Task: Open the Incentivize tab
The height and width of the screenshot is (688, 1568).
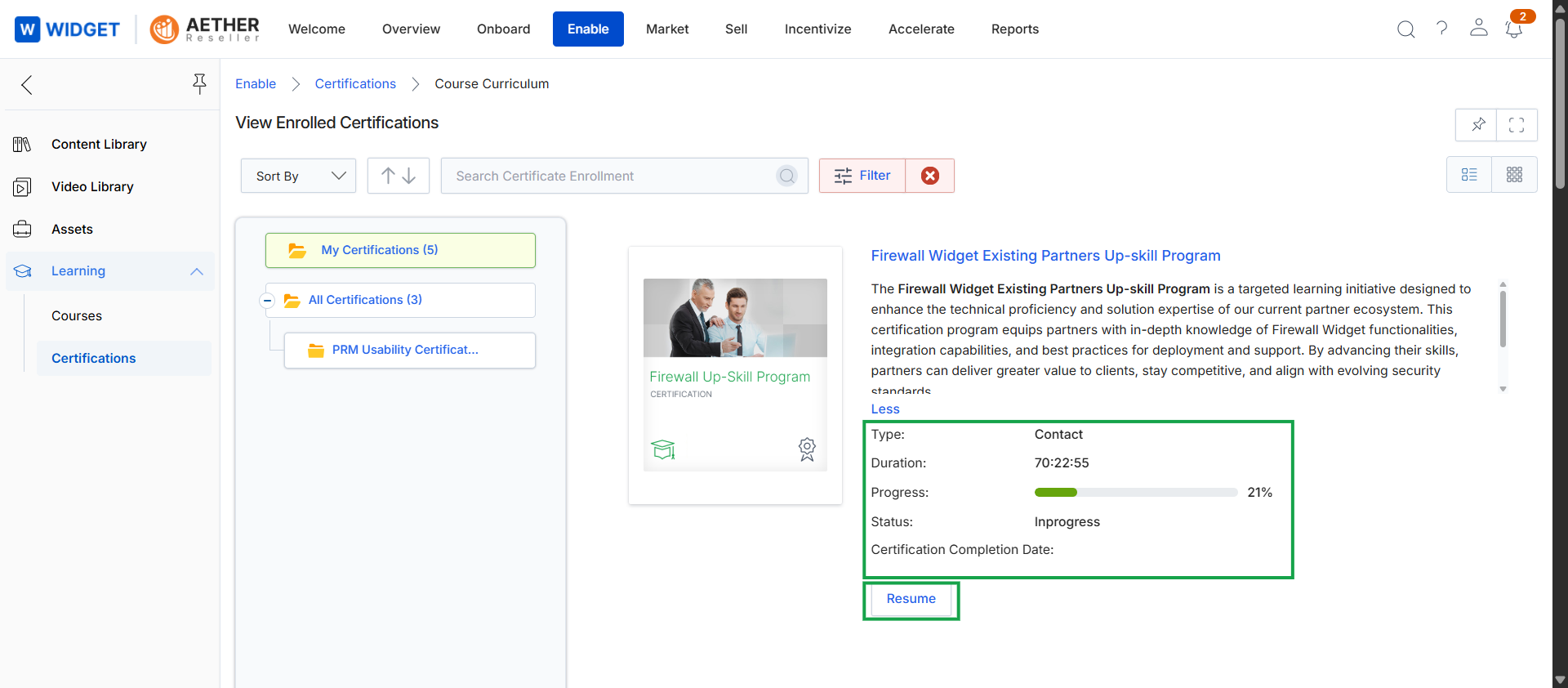Action: [x=817, y=29]
